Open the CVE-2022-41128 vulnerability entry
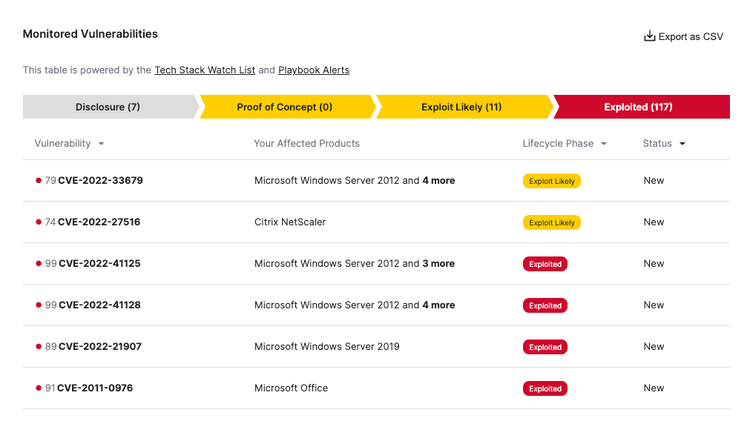 click(x=100, y=305)
